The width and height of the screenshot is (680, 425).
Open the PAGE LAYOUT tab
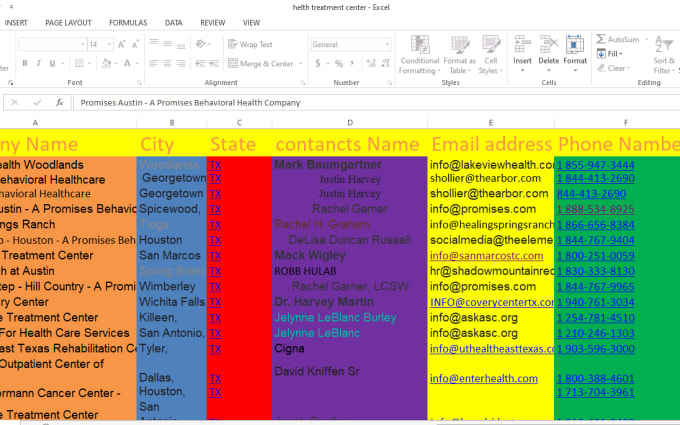(69, 23)
